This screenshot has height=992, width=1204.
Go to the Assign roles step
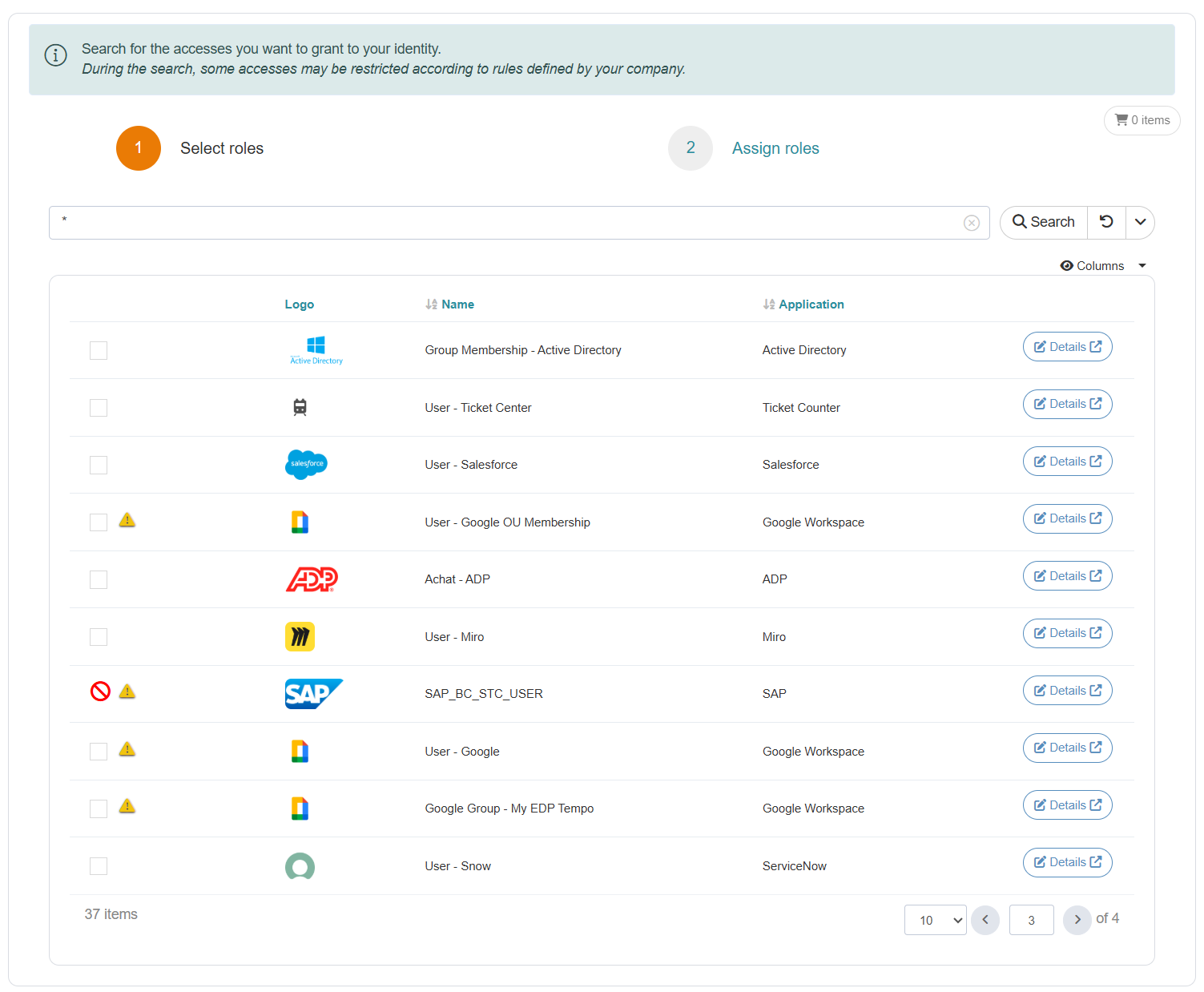coord(775,148)
